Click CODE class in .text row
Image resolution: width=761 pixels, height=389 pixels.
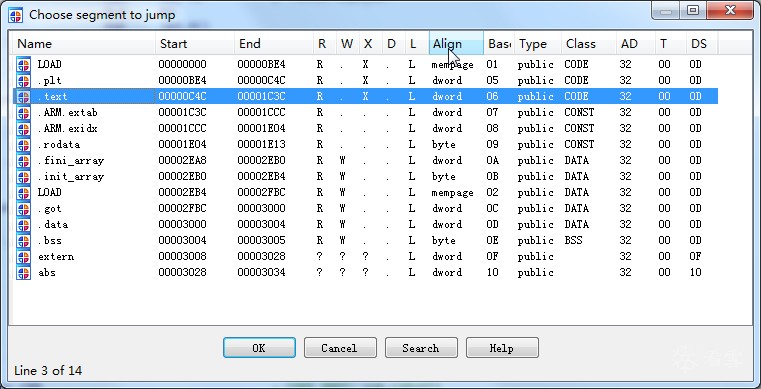pyautogui.click(x=576, y=97)
